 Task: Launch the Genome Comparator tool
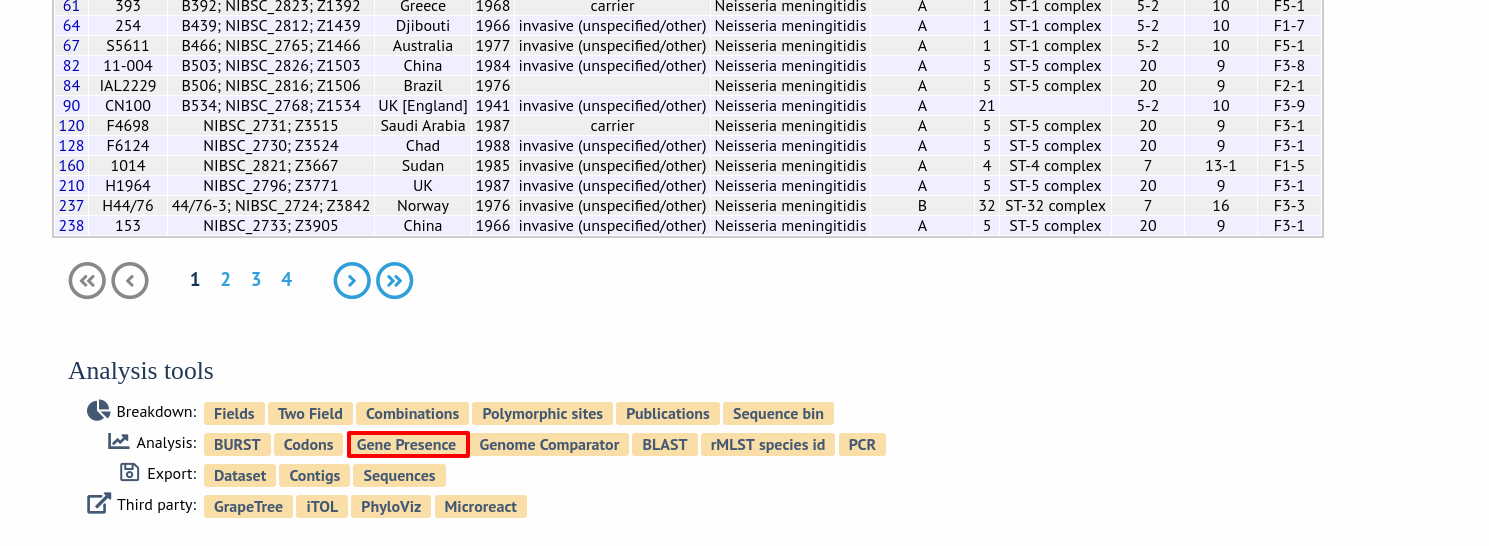tap(549, 445)
